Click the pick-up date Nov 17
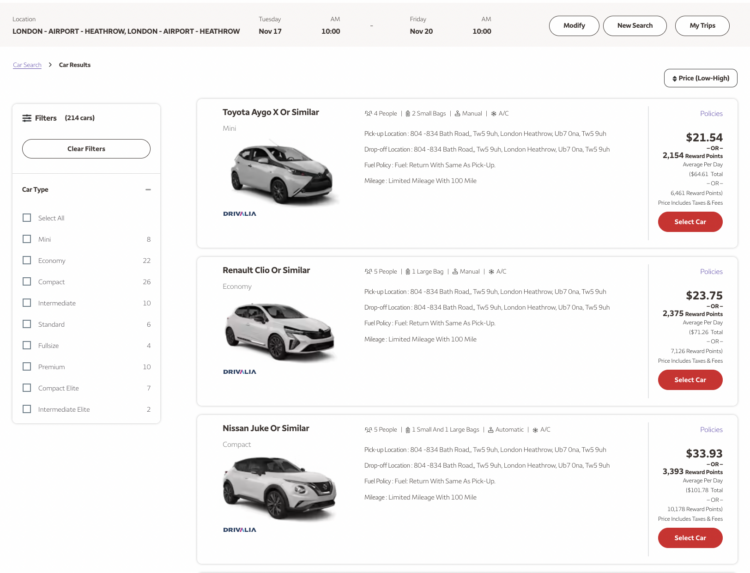Screen dimensions: 750x573 point(270,32)
